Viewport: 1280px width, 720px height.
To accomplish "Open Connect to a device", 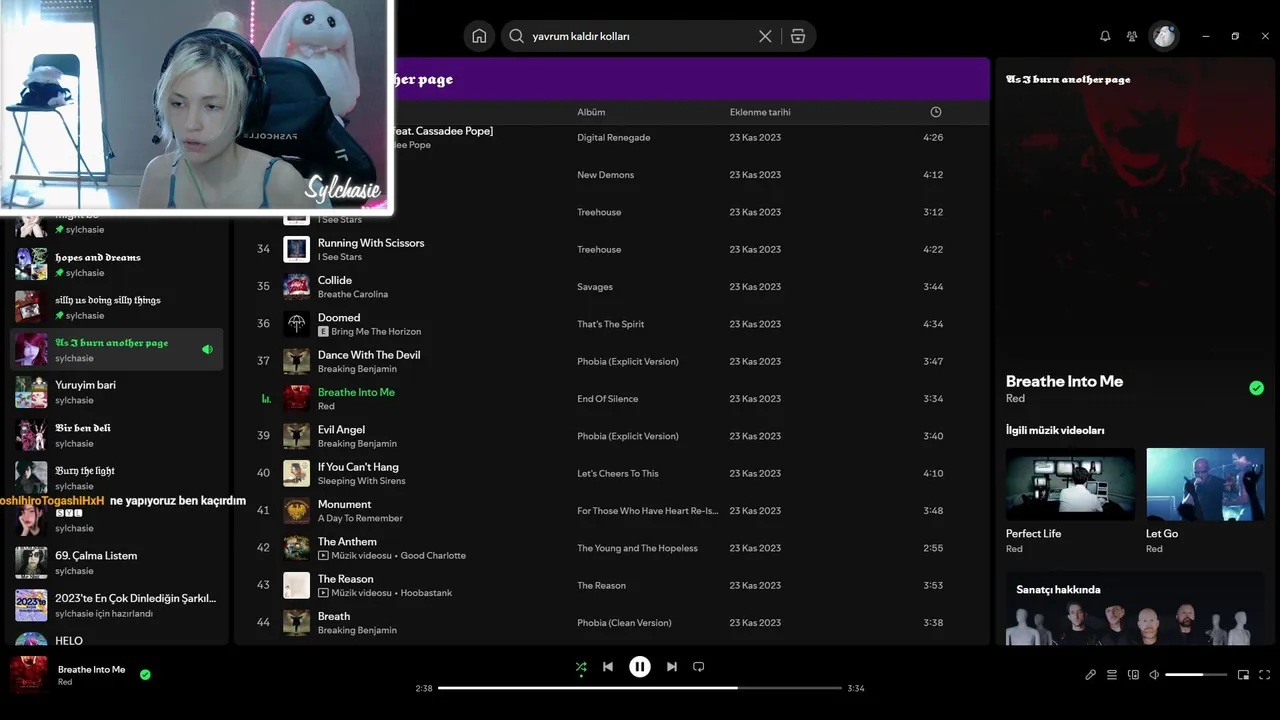I will point(1133,675).
